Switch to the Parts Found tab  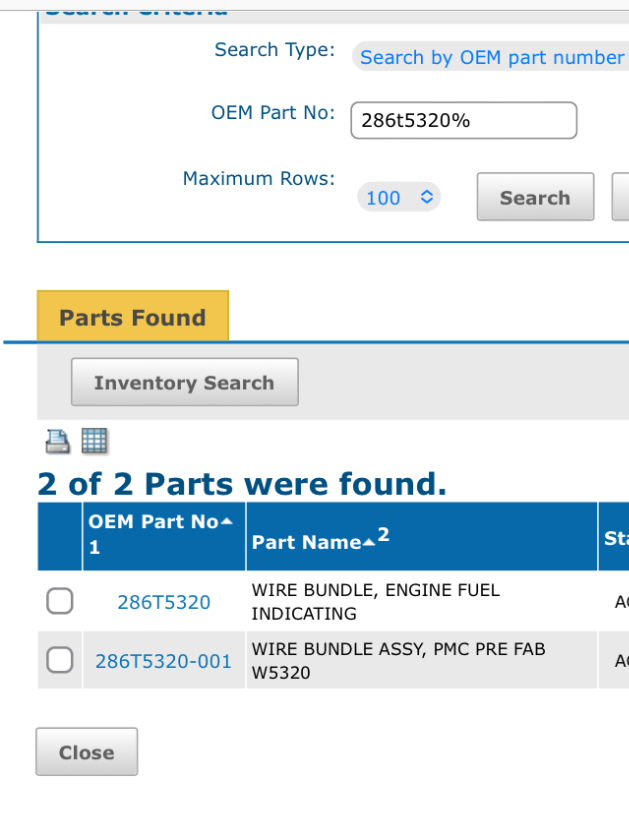tap(133, 318)
